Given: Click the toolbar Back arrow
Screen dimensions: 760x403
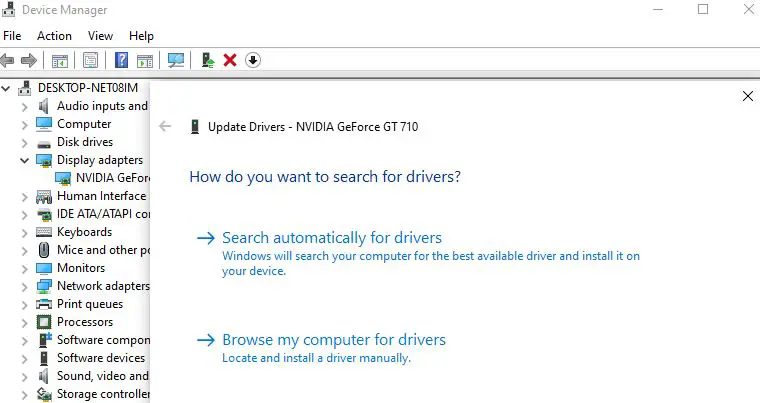Looking at the screenshot, I should click(7, 61).
